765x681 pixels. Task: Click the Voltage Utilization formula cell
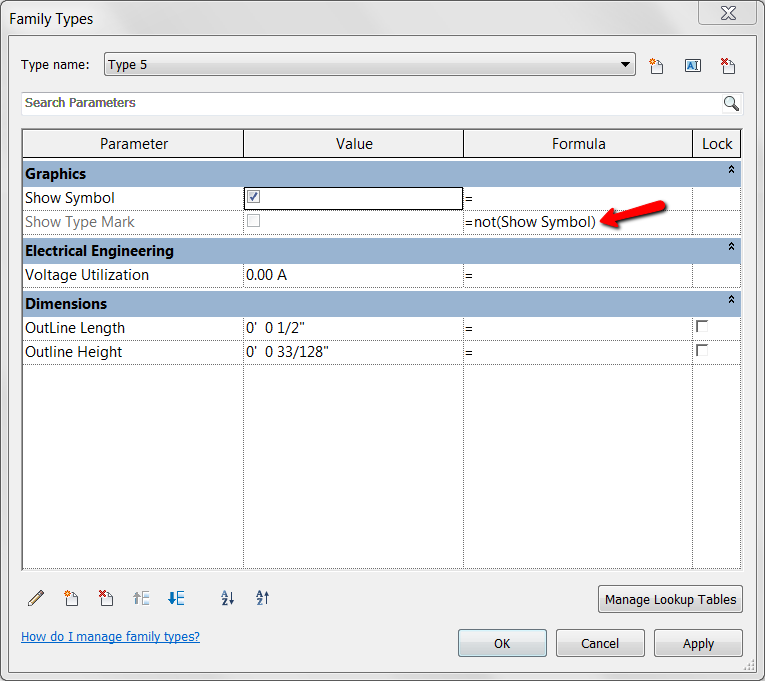[578, 276]
